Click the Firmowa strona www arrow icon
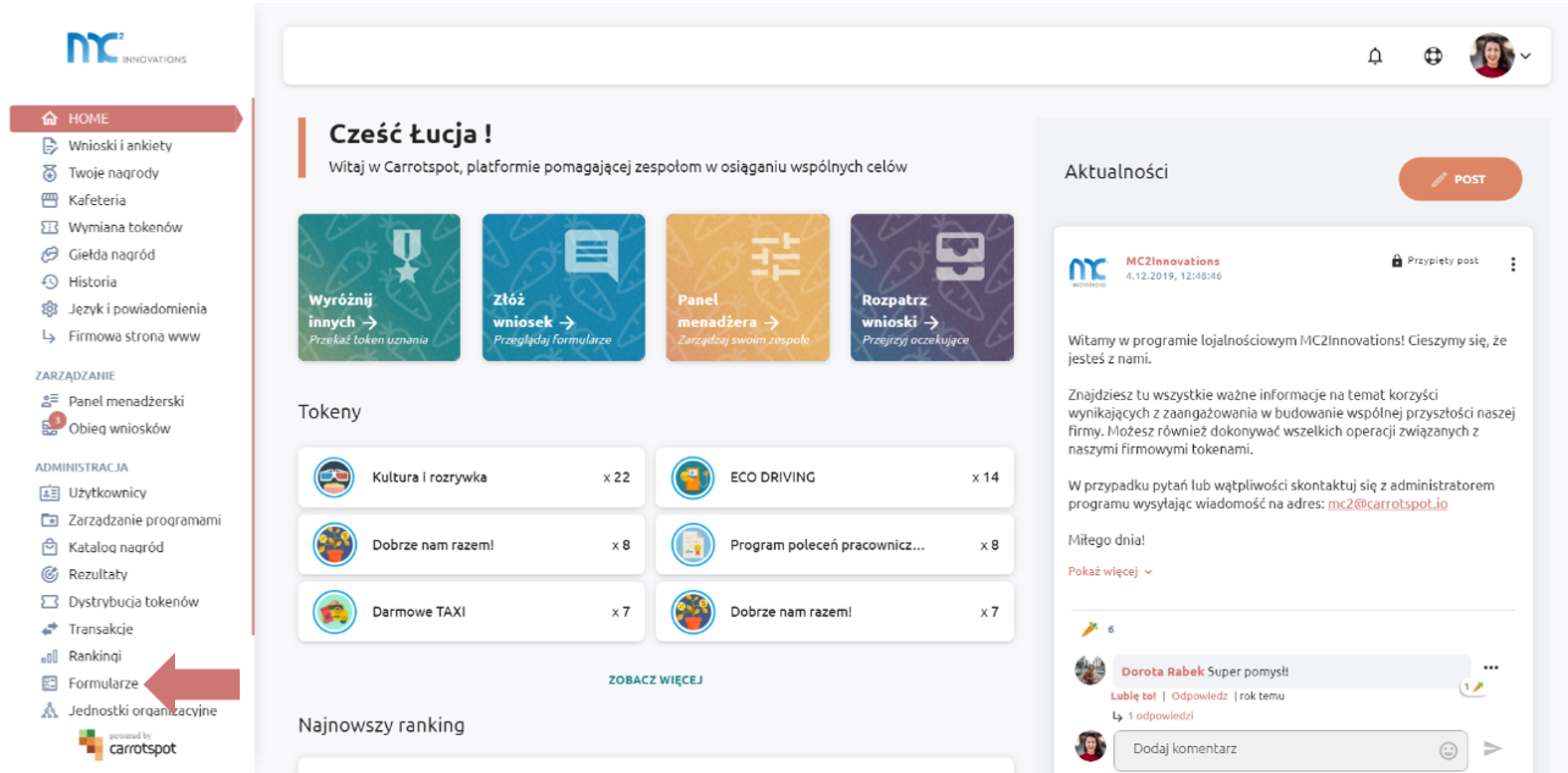This screenshot has height=773, width=1568. coord(50,336)
